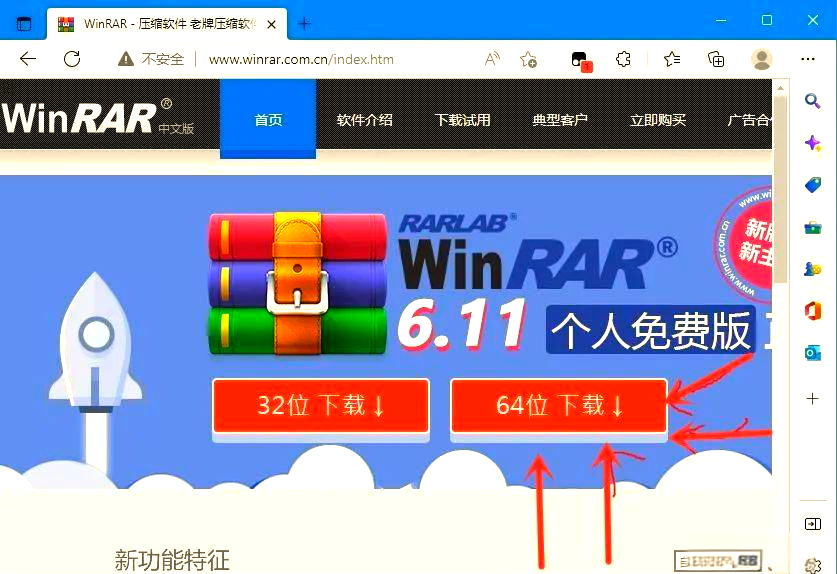The height and width of the screenshot is (574, 837).
Task: Open 下载试用 menu item
Action: click(x=462, y=120)
